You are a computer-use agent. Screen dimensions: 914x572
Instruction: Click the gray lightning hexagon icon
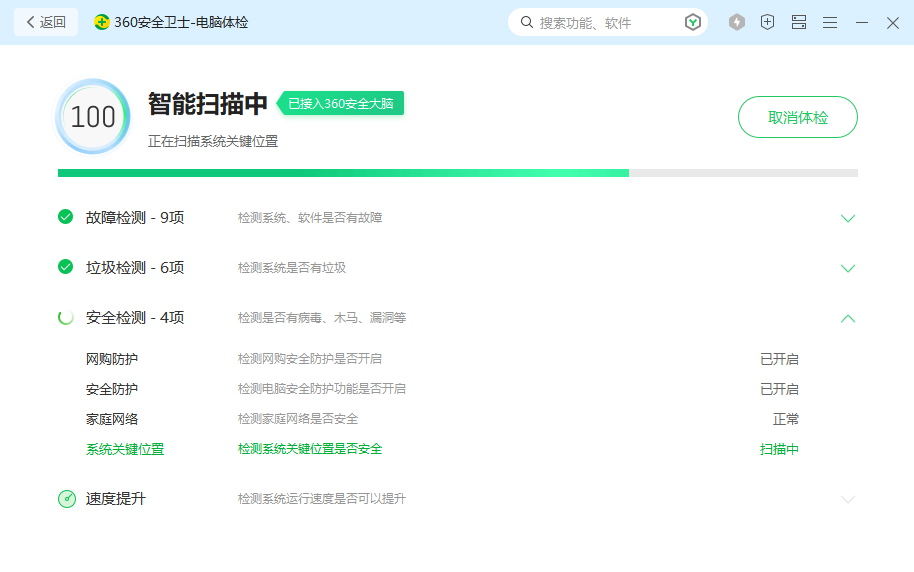coord(737,22)
